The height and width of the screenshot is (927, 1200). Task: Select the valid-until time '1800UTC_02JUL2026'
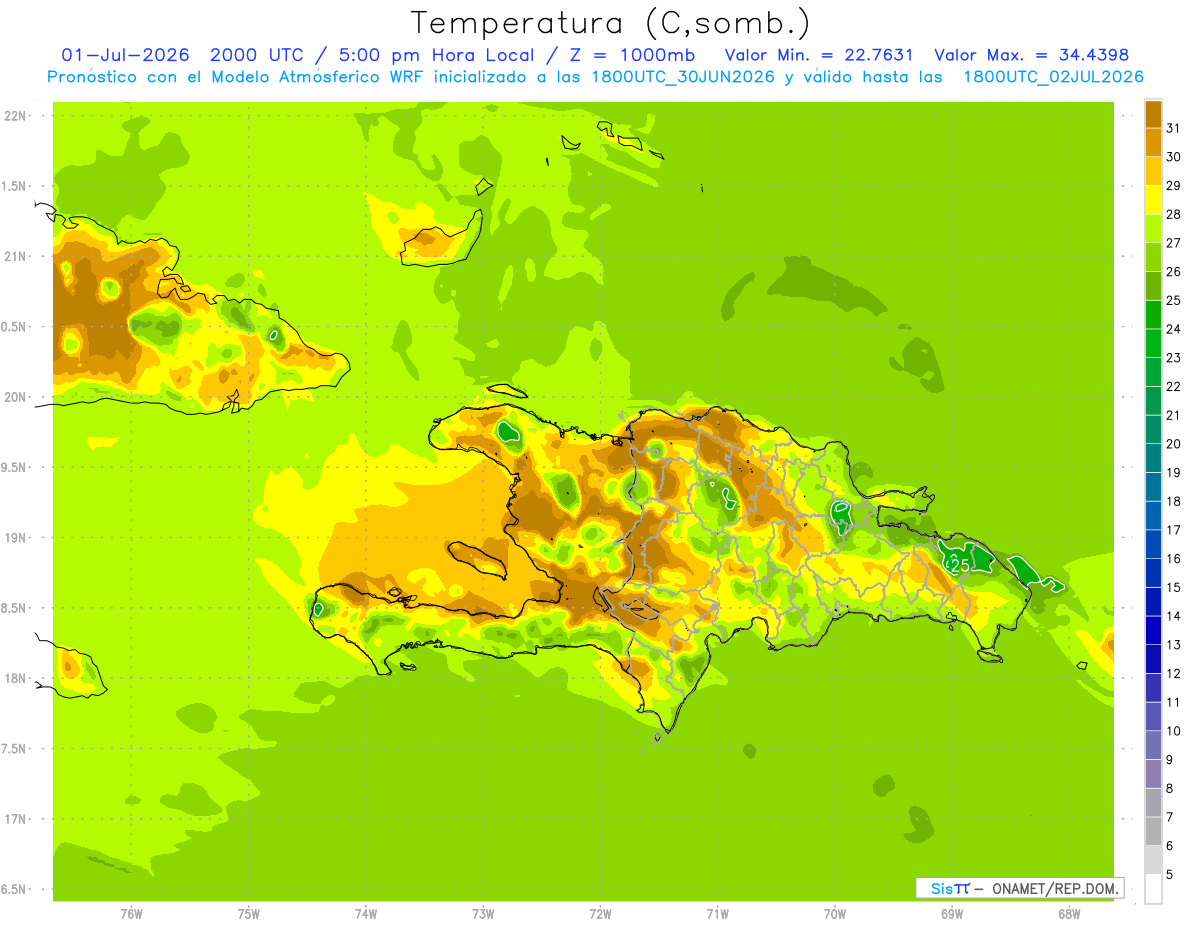click(x=1054, y=77)
